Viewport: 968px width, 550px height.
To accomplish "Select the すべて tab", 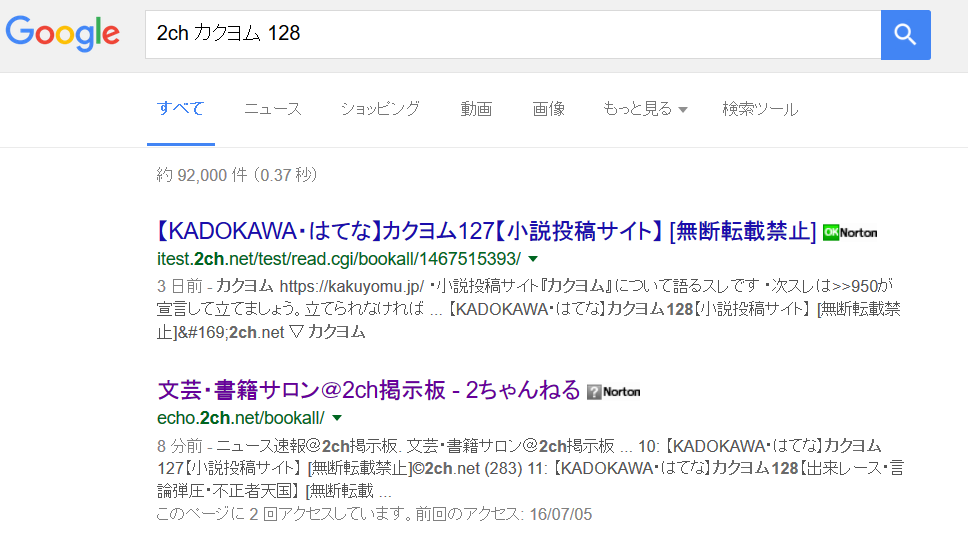I will pyautogui.click(x=180, y=109).
